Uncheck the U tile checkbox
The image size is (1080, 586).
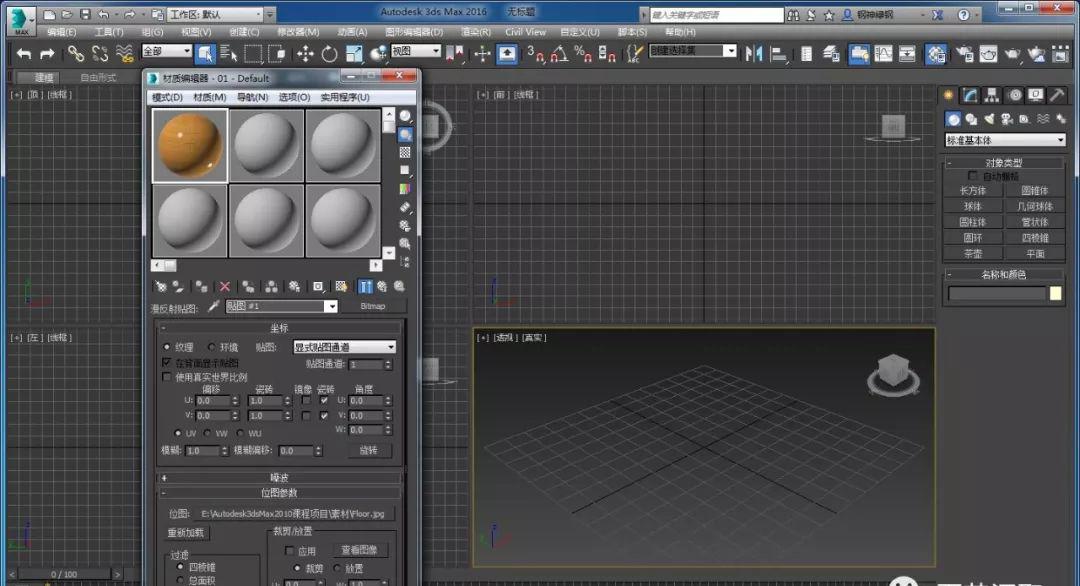(x=324, y=400)
